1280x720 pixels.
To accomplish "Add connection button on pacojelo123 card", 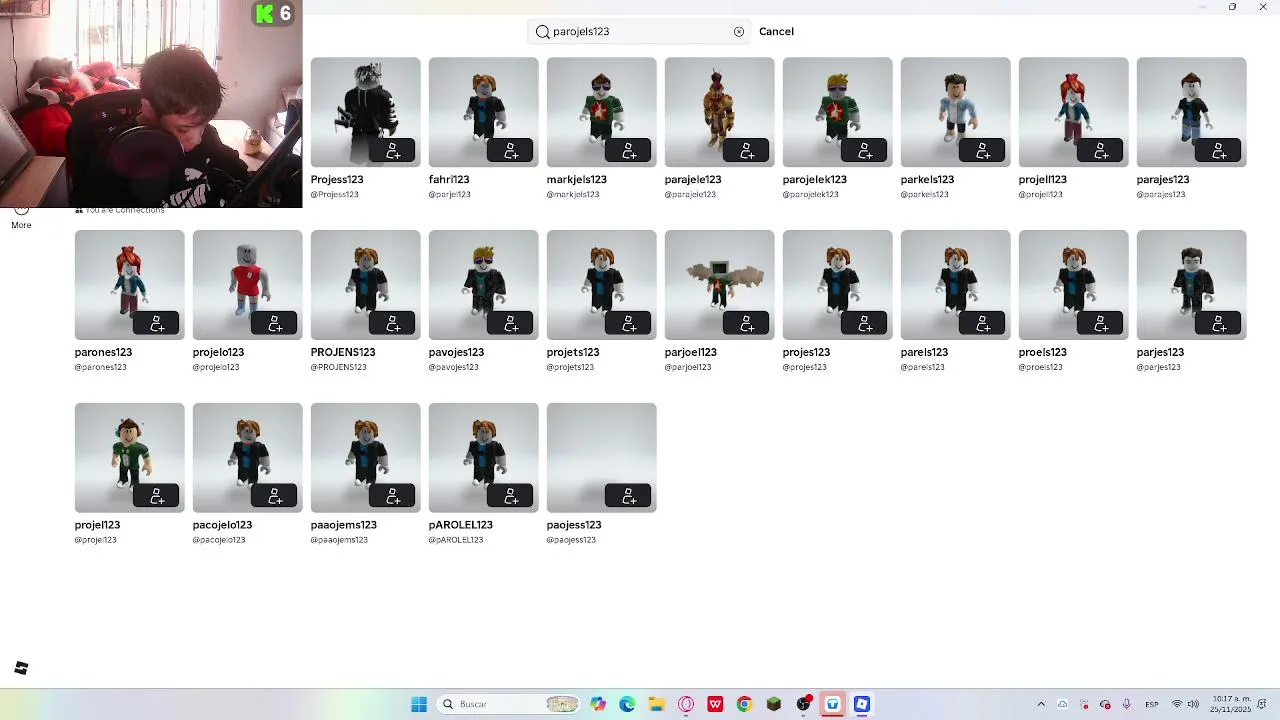I will (x=275, y=497).
